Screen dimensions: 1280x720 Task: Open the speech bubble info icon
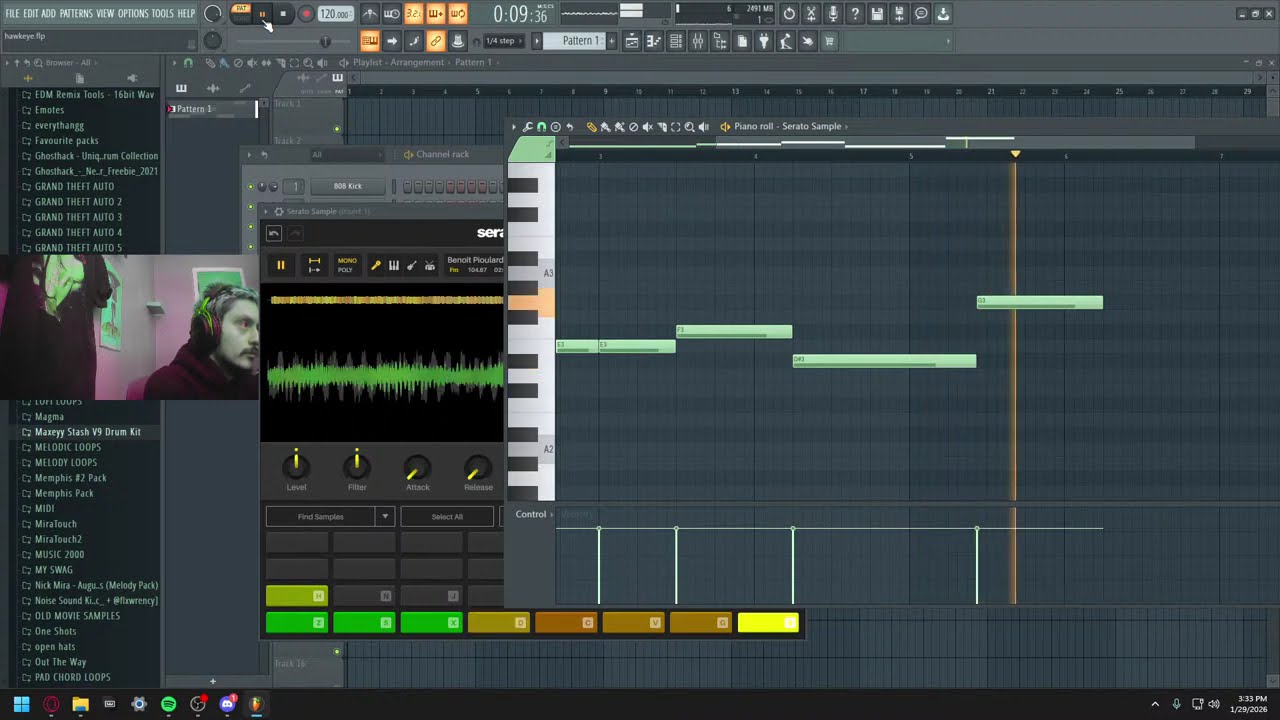click(921, 14)
